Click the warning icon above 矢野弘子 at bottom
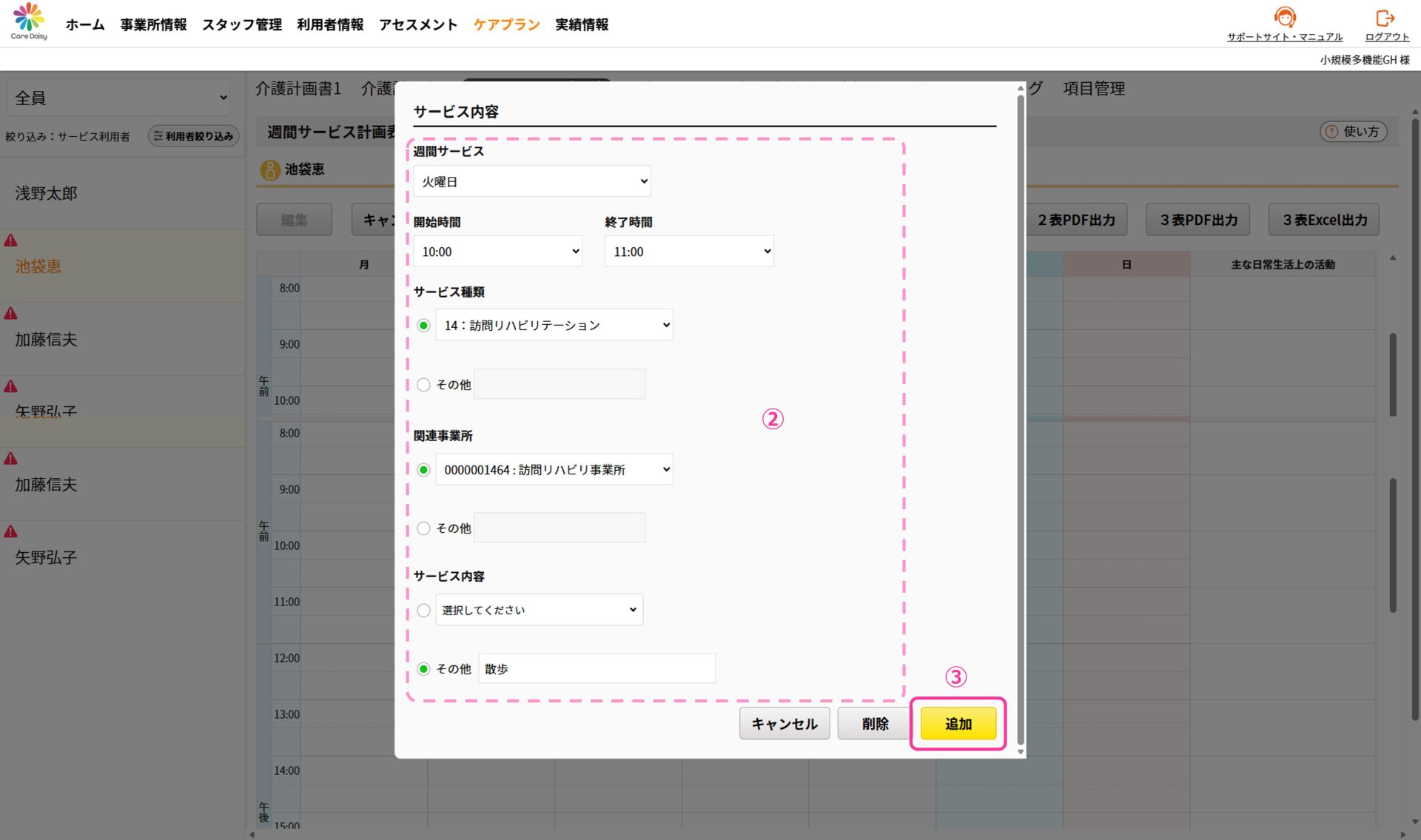The height and width of the screenshot is (840, 1421). (11, 532)
